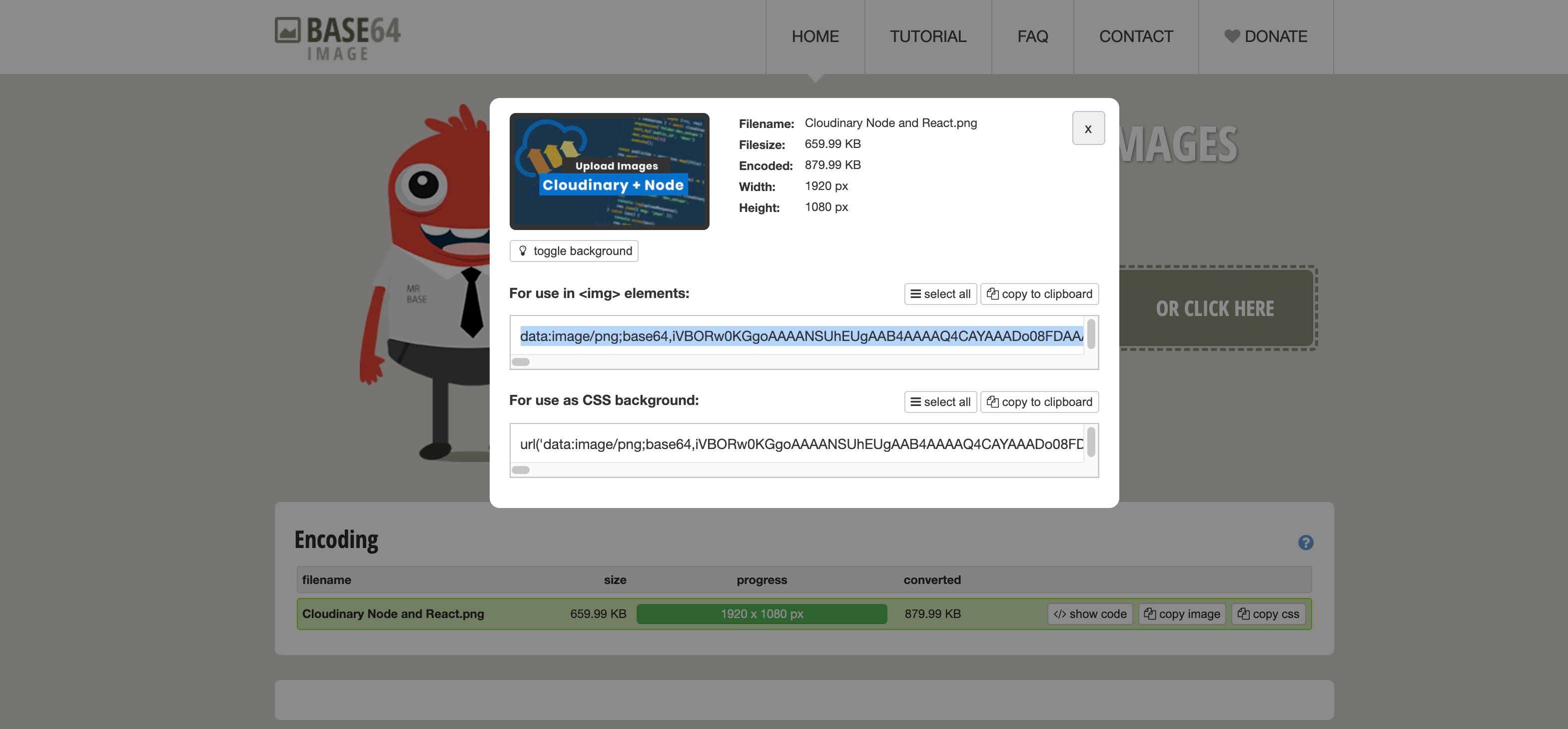
Task: Click the Base64 Image logo
Action: click(x=337, y=38)
